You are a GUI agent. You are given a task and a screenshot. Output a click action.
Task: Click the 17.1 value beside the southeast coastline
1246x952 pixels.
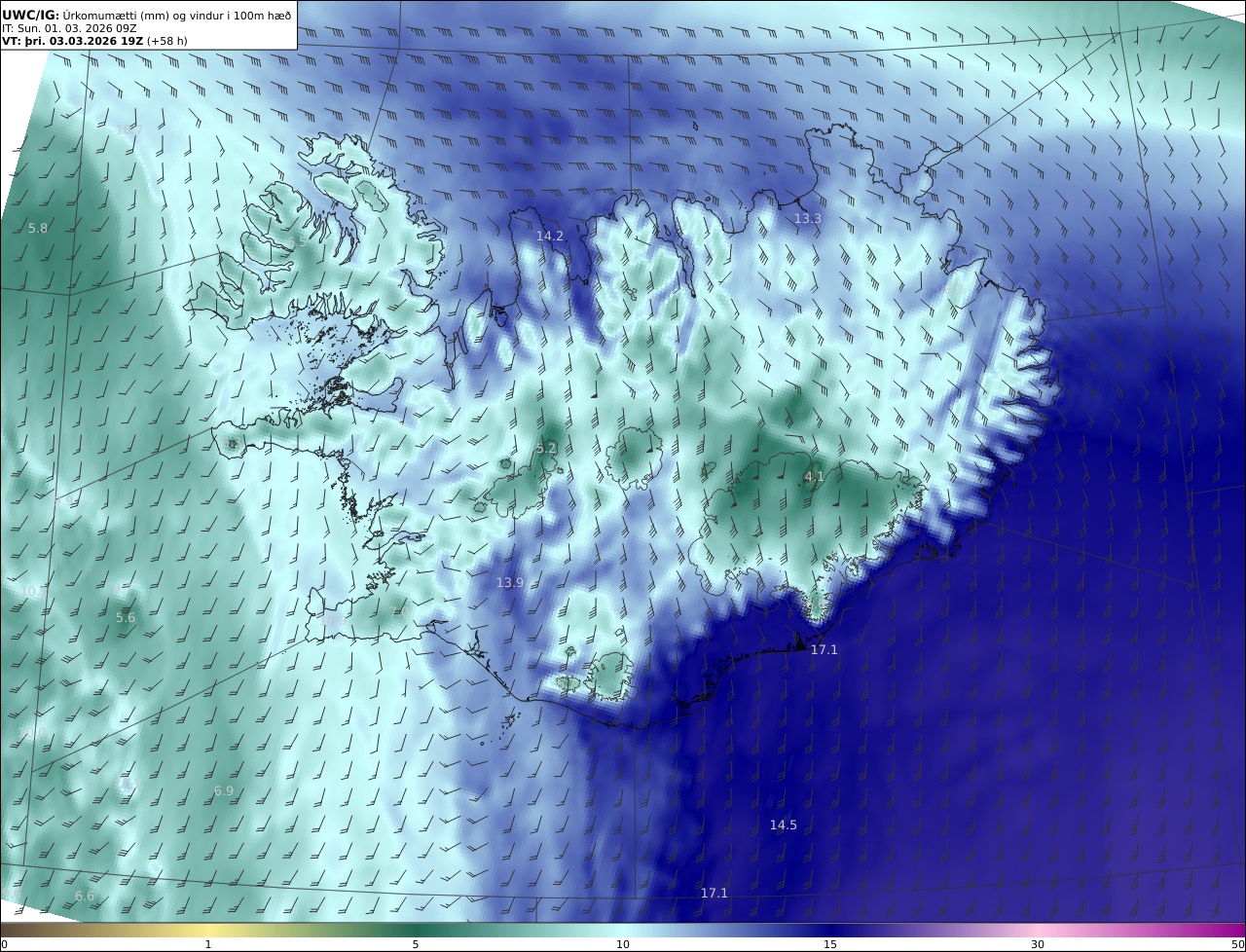(825, 650)
